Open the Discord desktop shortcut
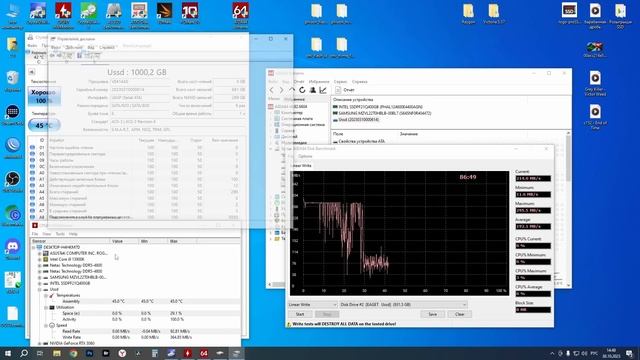 click(x=13, y=249)
